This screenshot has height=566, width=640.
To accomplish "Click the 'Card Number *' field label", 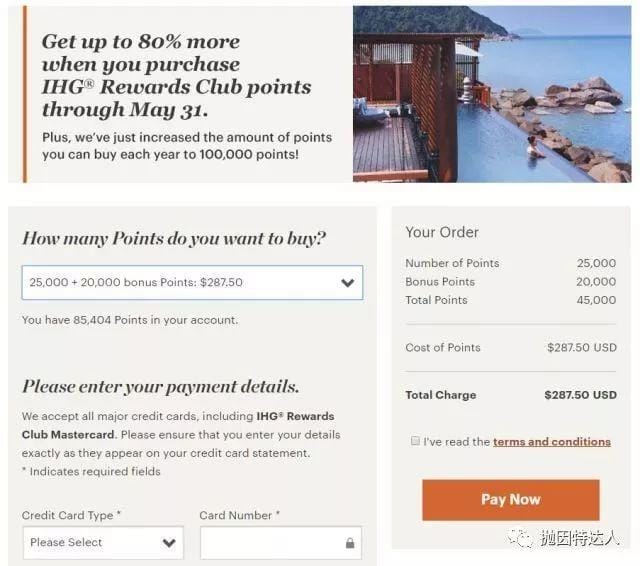I will pyautogui.click(x=240, y=515).
